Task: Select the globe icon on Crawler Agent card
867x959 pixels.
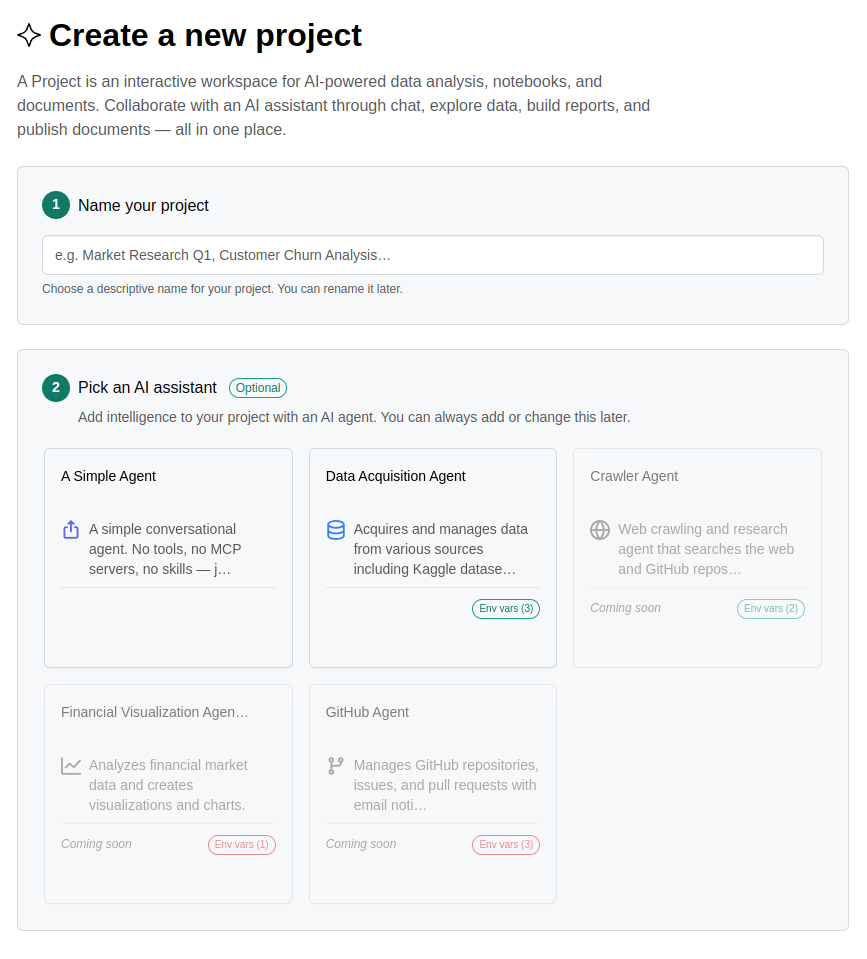Action: [598, 530]
